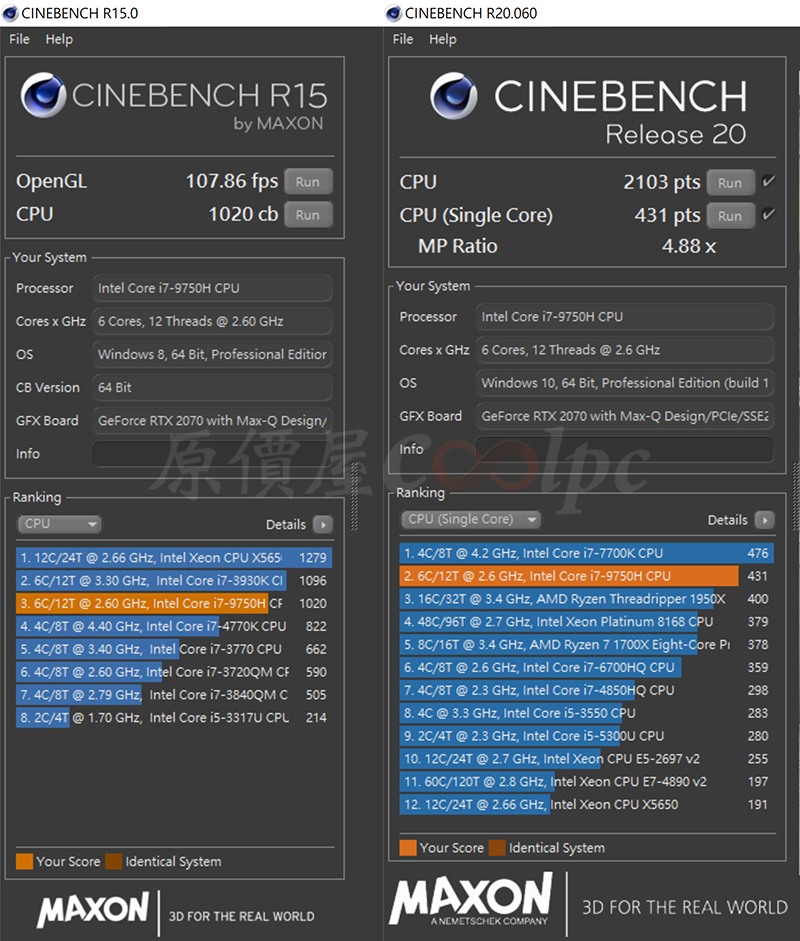Select the Core i5-5300U row
Viewport: 800px width, 941px height.
coord(586,735)
